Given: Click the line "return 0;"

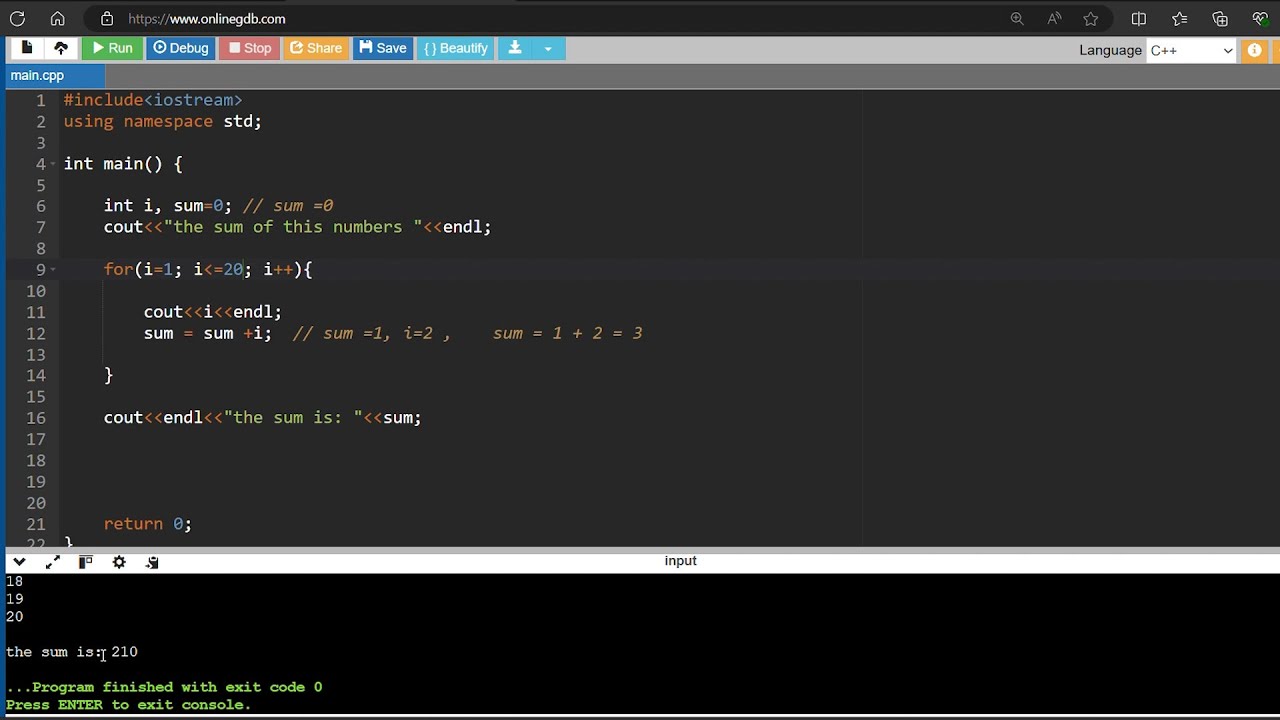Looking at the screenshot, I should (x=148, y=524).
